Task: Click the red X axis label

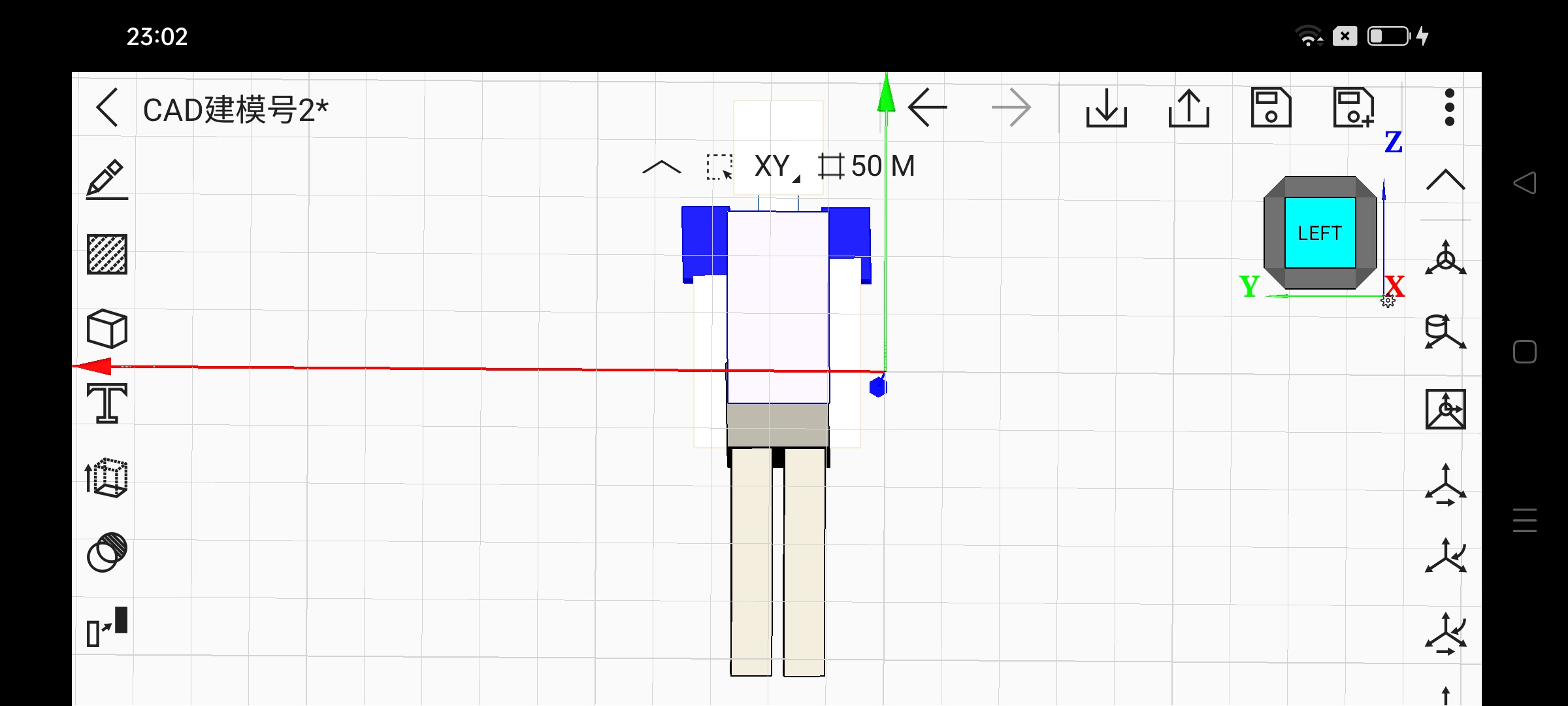Action: [x=1395, y=286]
